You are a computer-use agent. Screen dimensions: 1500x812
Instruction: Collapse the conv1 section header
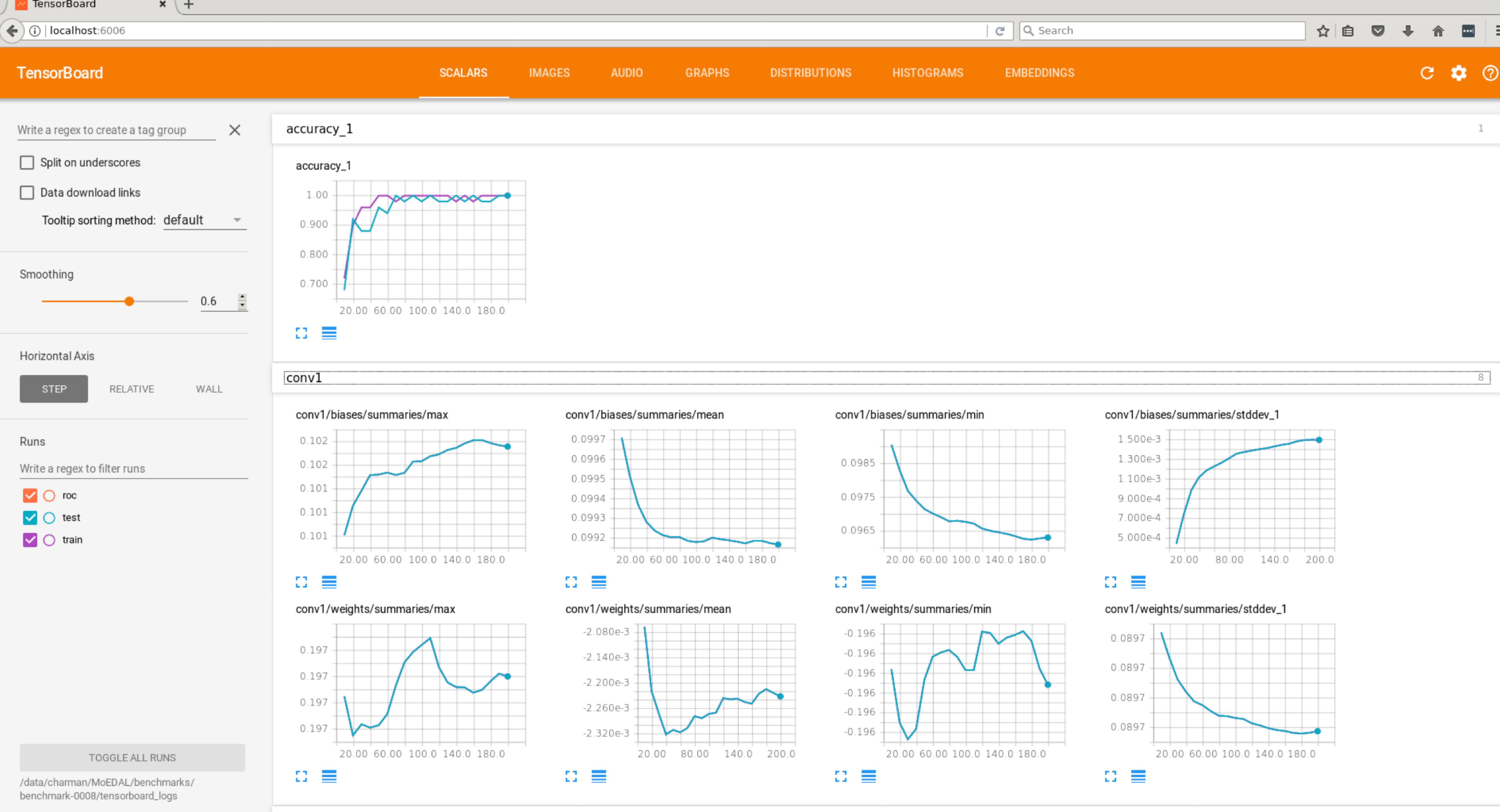tap(886, 378)
